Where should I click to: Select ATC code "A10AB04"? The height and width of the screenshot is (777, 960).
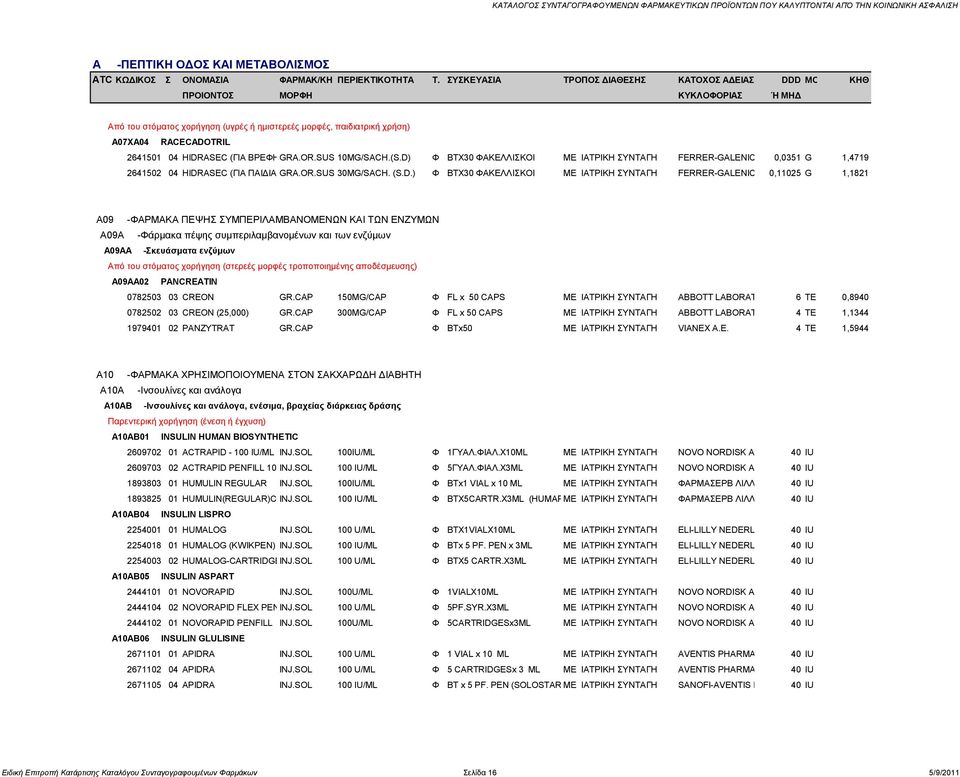130,514
